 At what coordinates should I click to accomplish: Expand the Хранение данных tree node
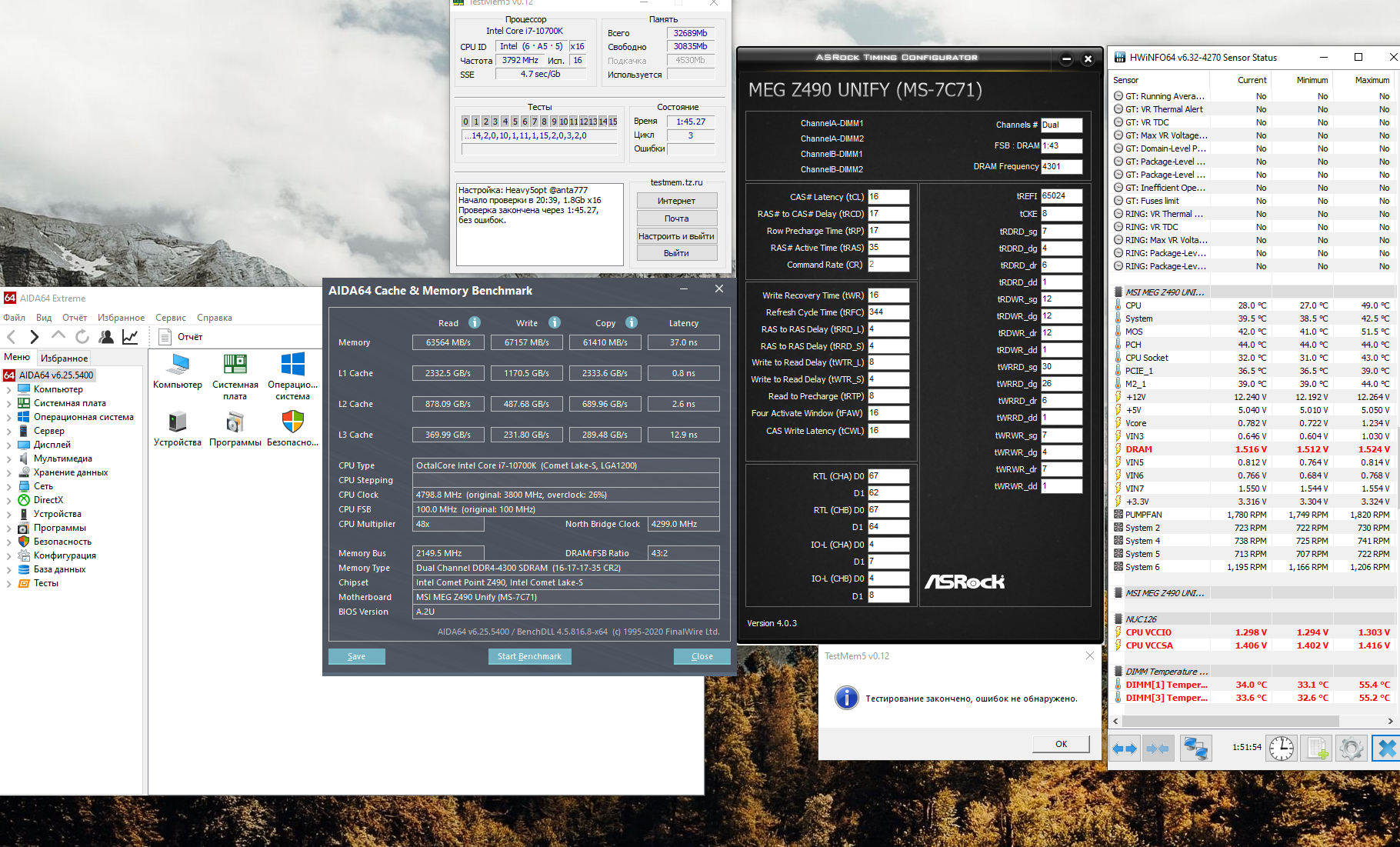(8, 472)
